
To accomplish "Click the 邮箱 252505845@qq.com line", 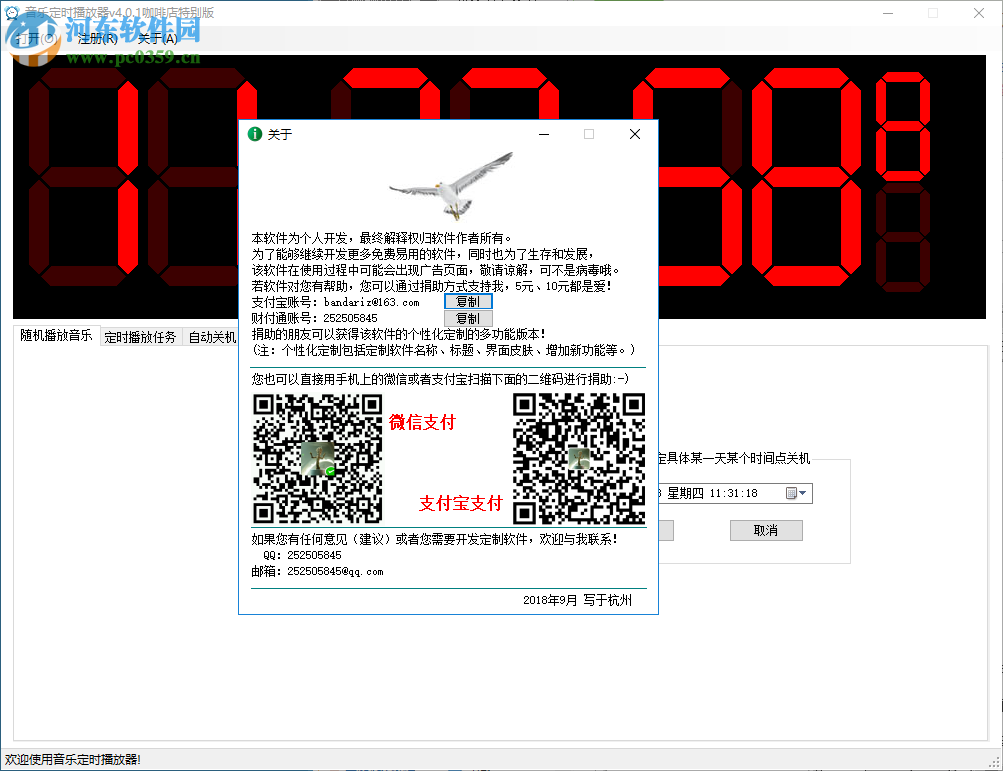I will [x=317, y=571].
